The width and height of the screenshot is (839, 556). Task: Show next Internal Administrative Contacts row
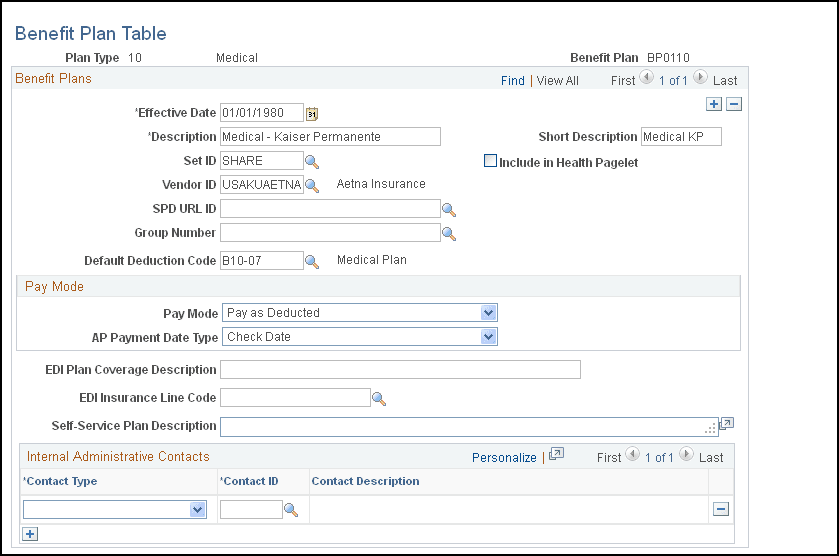[686, 454]
